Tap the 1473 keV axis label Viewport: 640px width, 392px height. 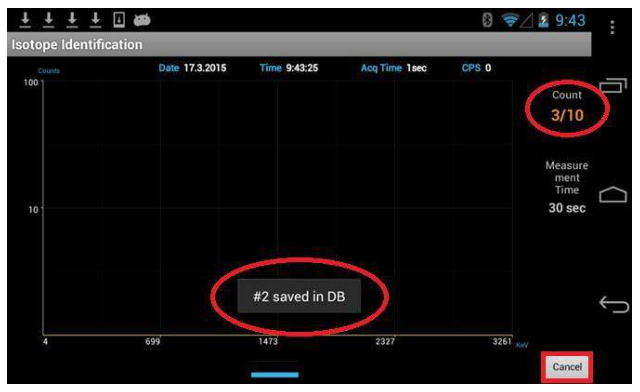click(x=268, y=341)
